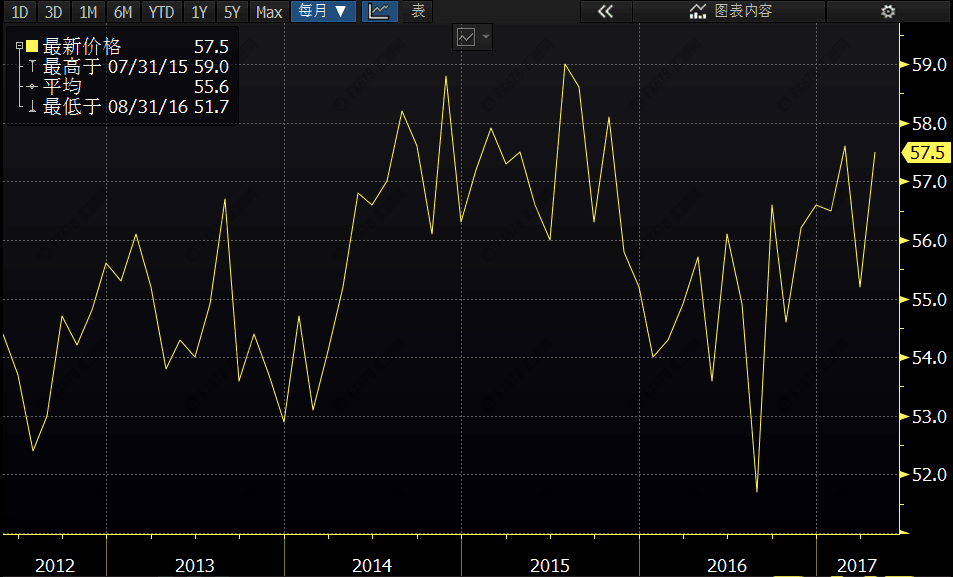Click the 2016 x-axis label

click(x=727, y=565)
